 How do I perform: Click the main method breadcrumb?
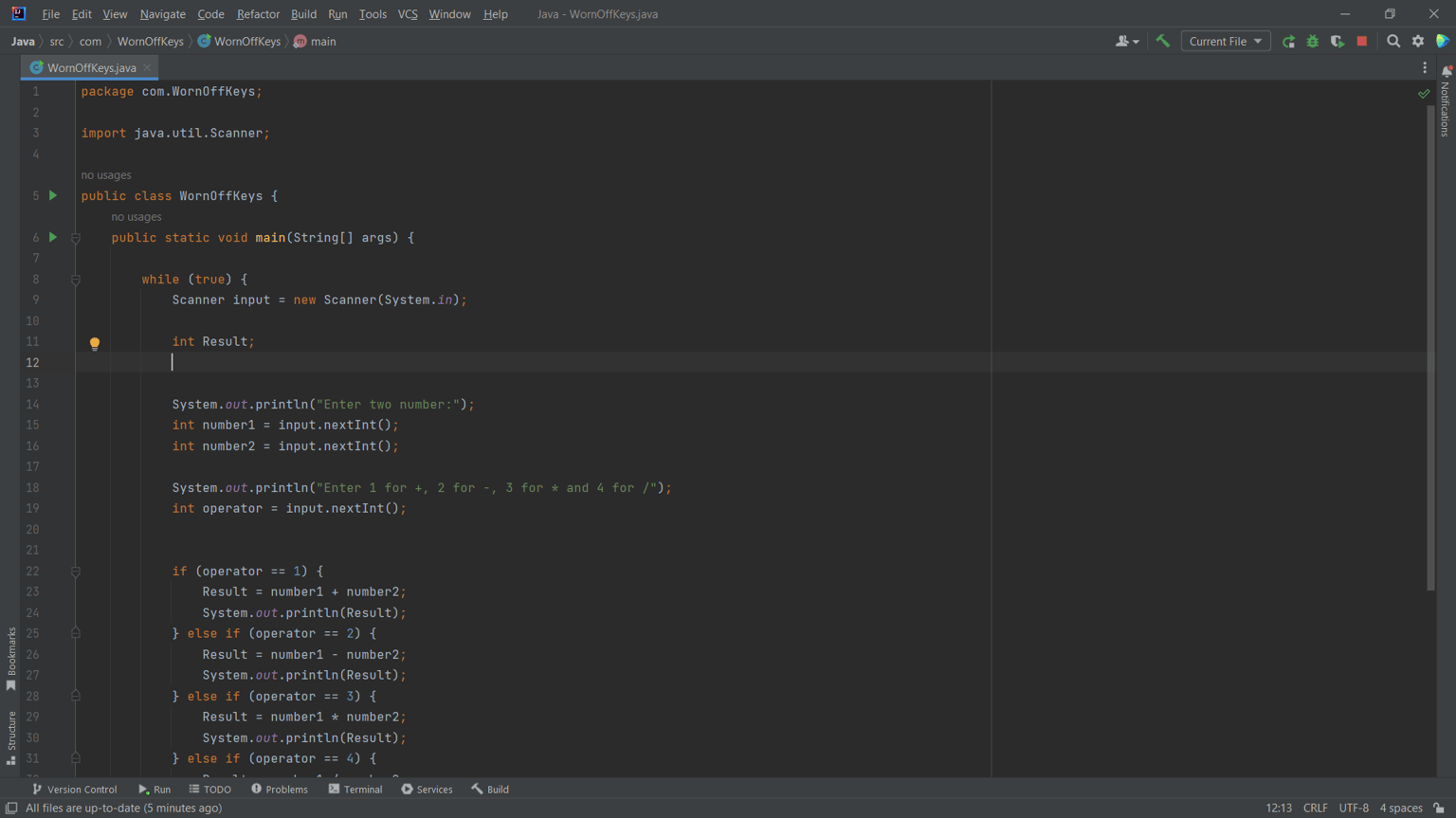pos(315,42)
